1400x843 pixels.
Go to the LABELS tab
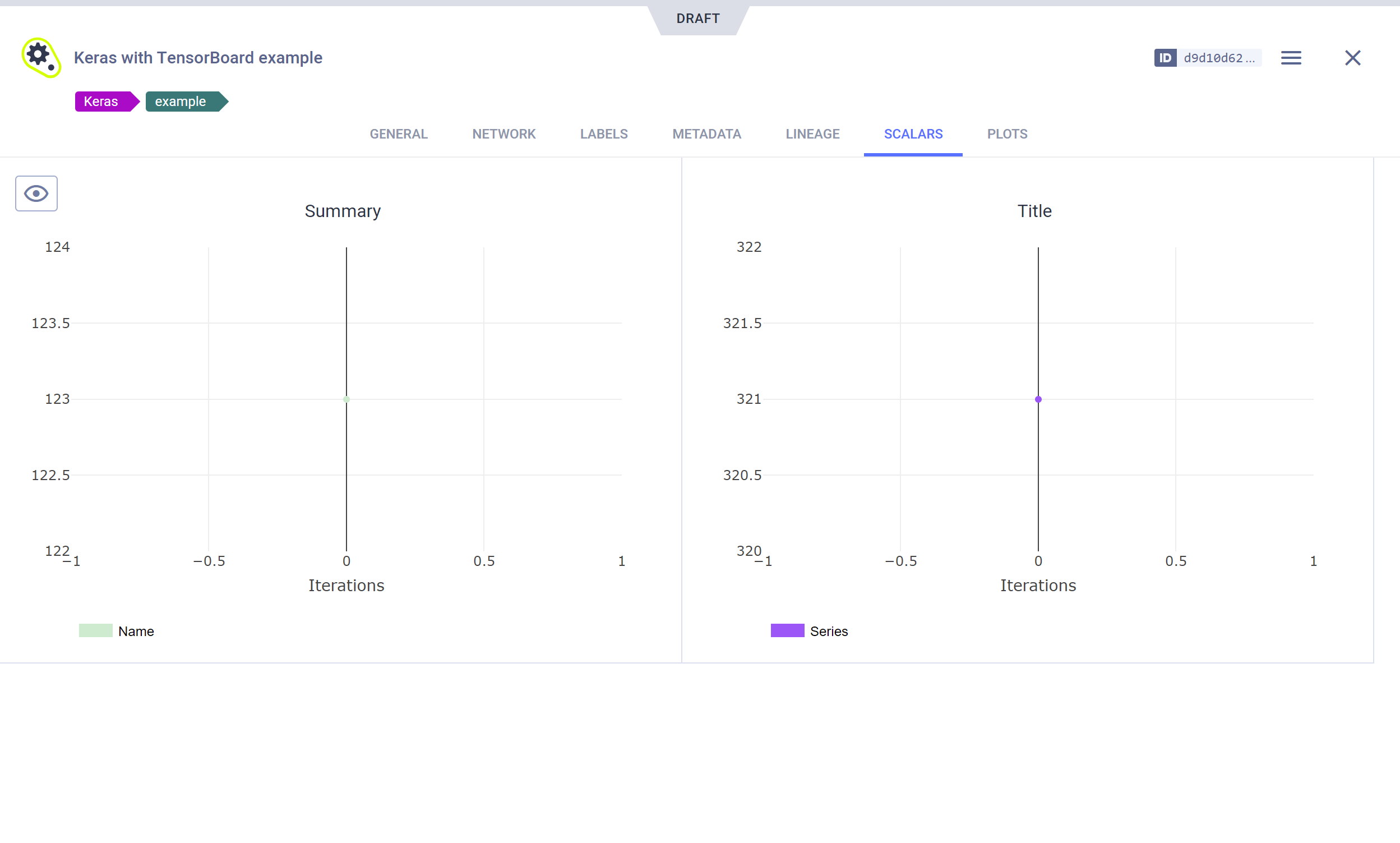pyautogui.click(x=603, y=134)
